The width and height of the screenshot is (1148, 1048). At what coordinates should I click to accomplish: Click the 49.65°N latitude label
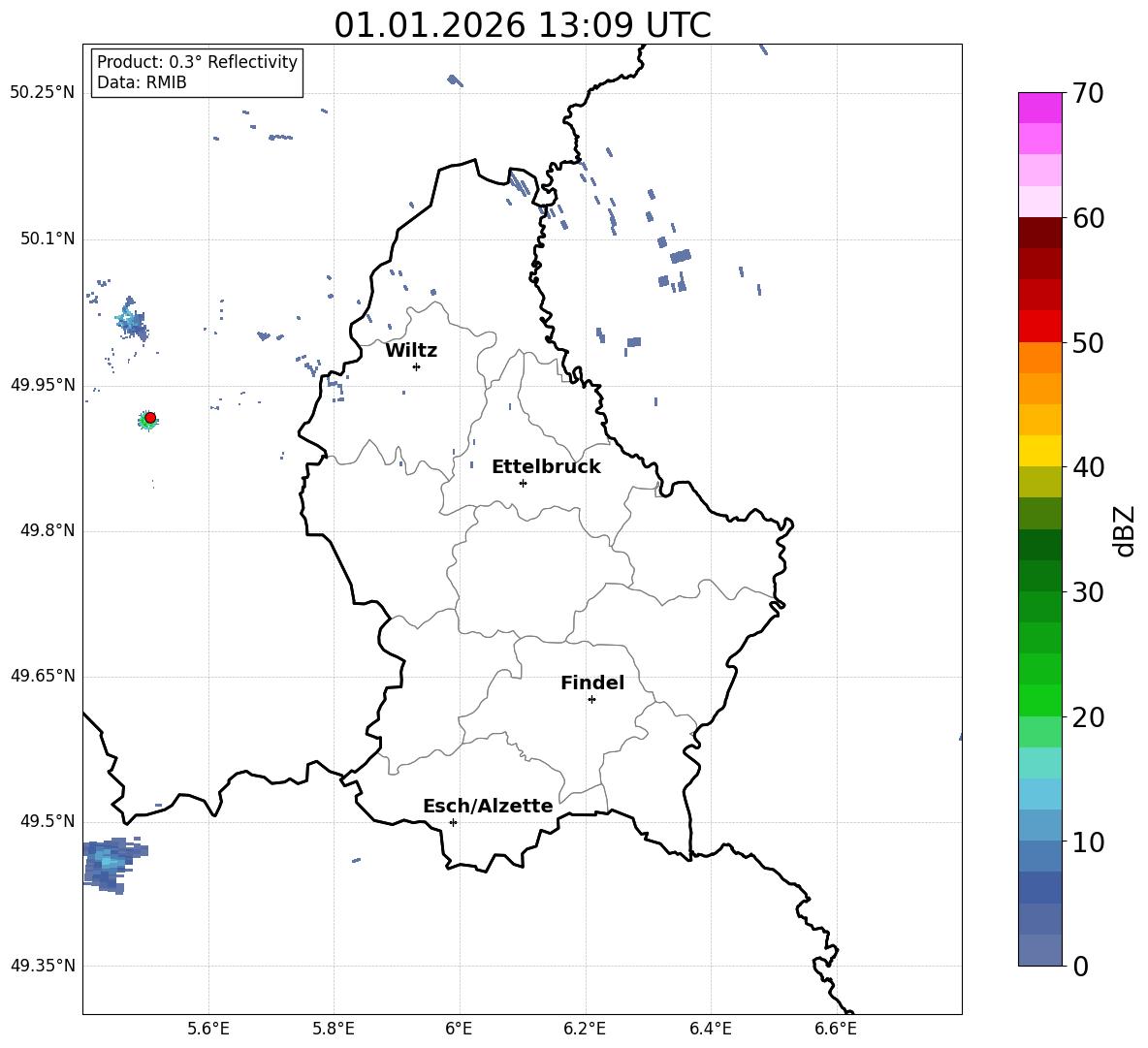43,676
